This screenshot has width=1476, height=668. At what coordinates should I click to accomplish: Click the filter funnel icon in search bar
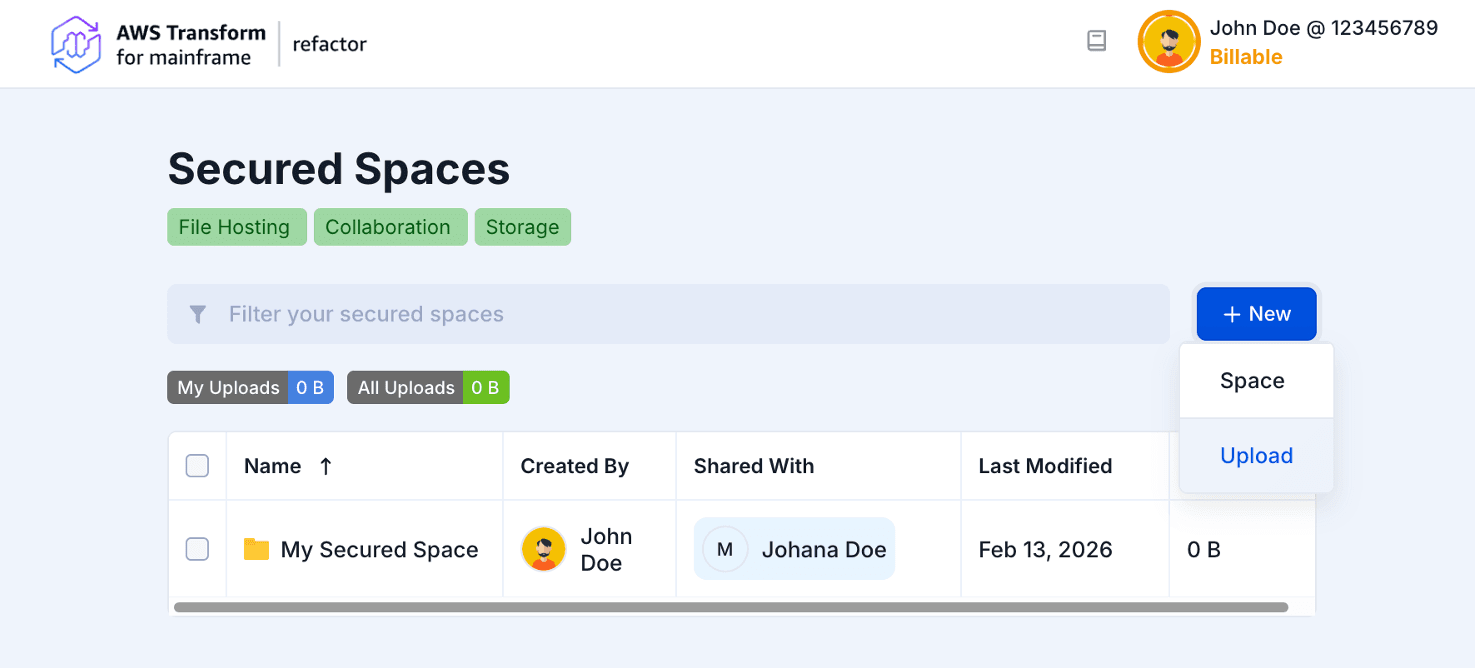(x=197, y=314)
